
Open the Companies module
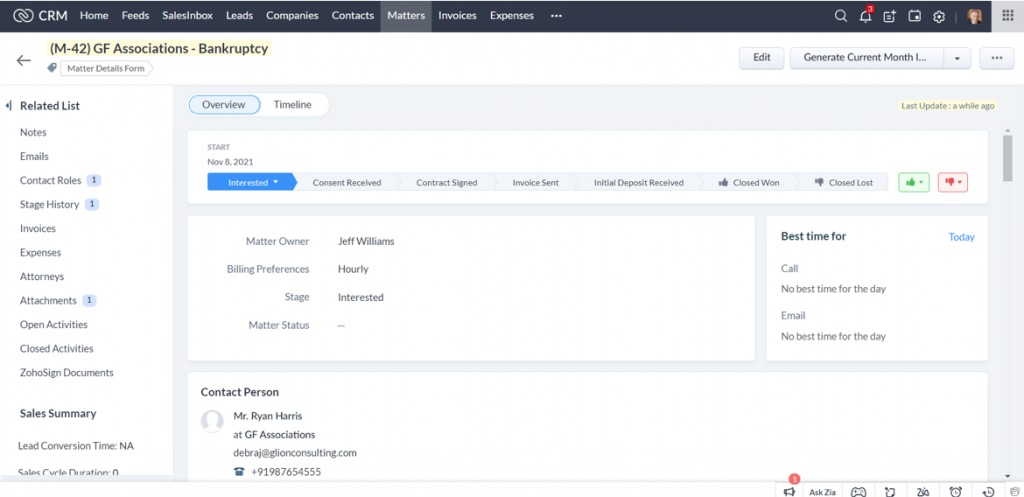click(x=292, y=16)
